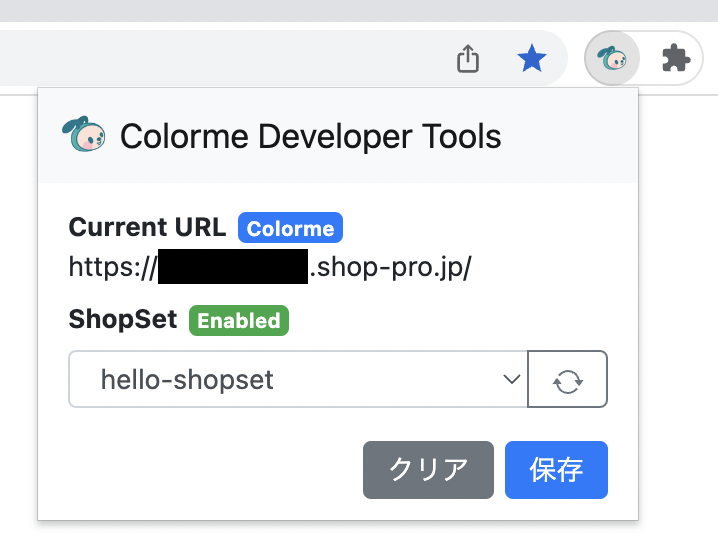Click the クリア (clear) button
Image resolution: width=718 pixels, height=560 pixels.
tap(428, 470)
